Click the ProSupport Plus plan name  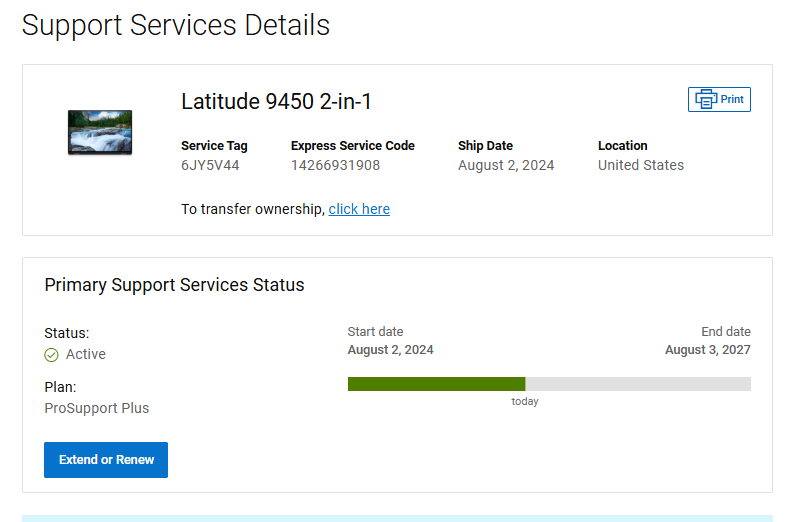[x=97, y=408]
